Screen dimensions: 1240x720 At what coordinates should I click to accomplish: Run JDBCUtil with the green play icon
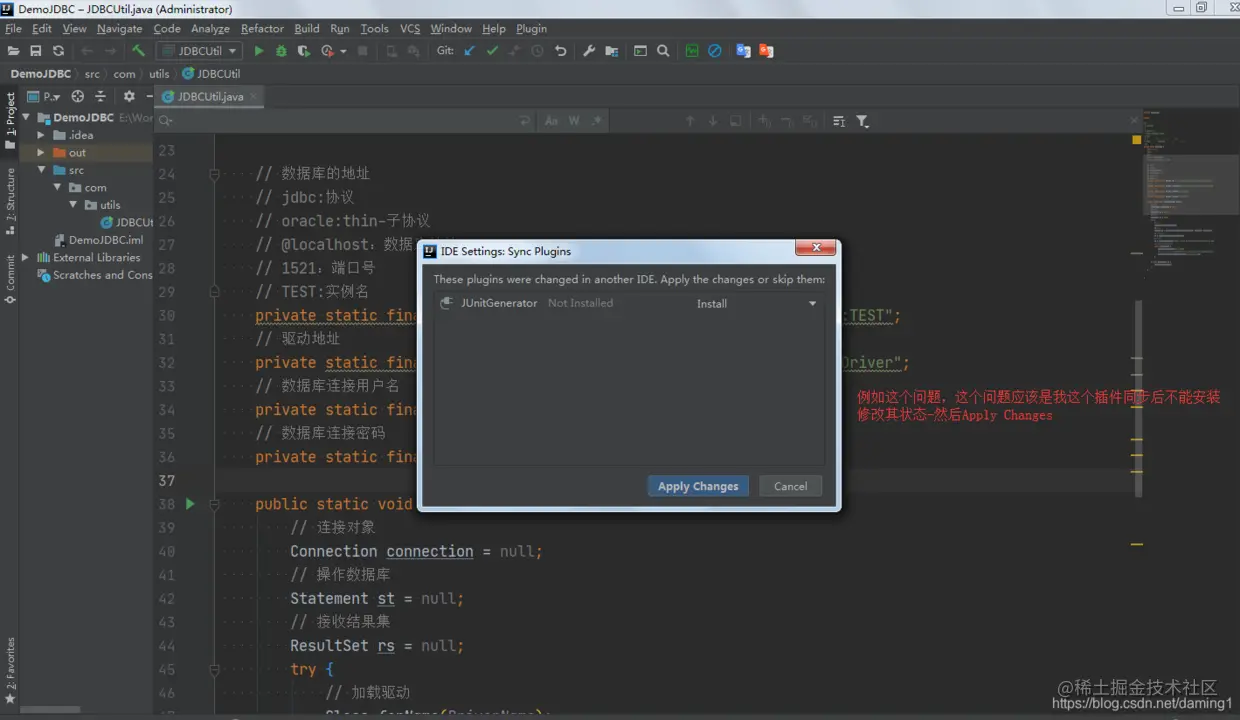[259, 51]
